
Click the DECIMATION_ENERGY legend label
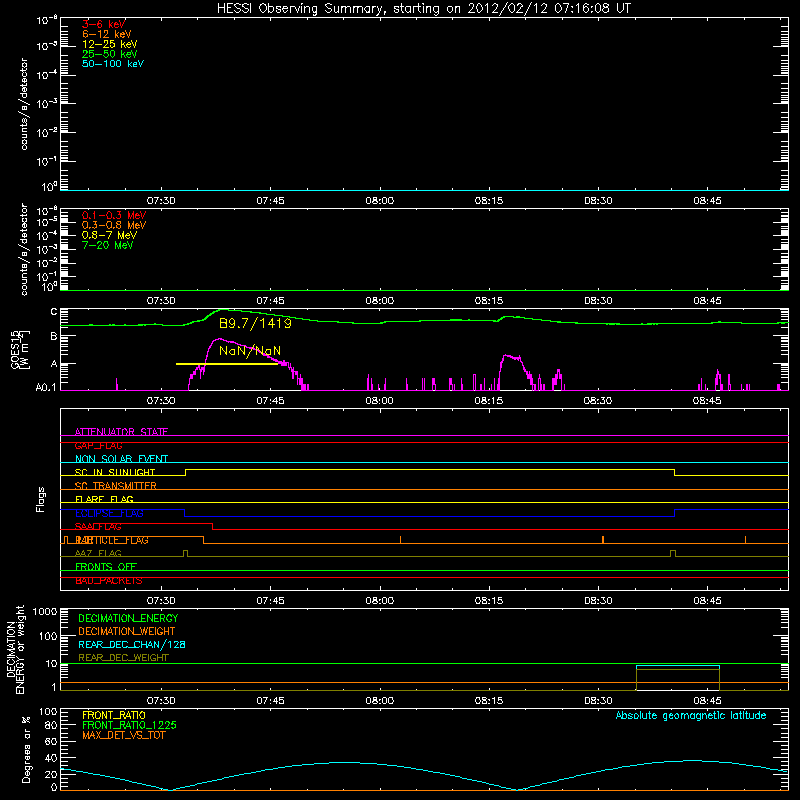coord(128,618)
